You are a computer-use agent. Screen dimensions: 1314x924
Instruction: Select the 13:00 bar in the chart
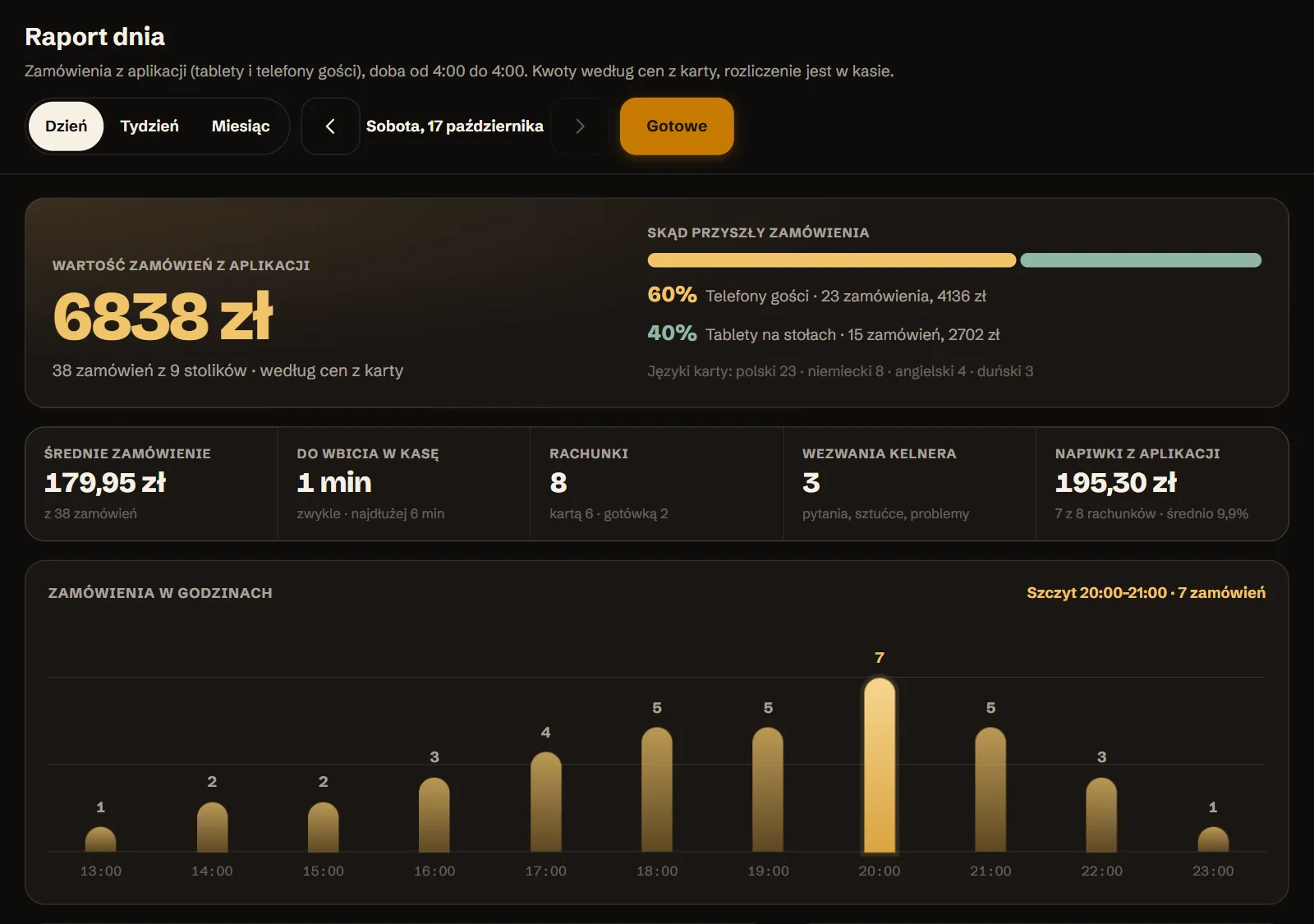101,839
